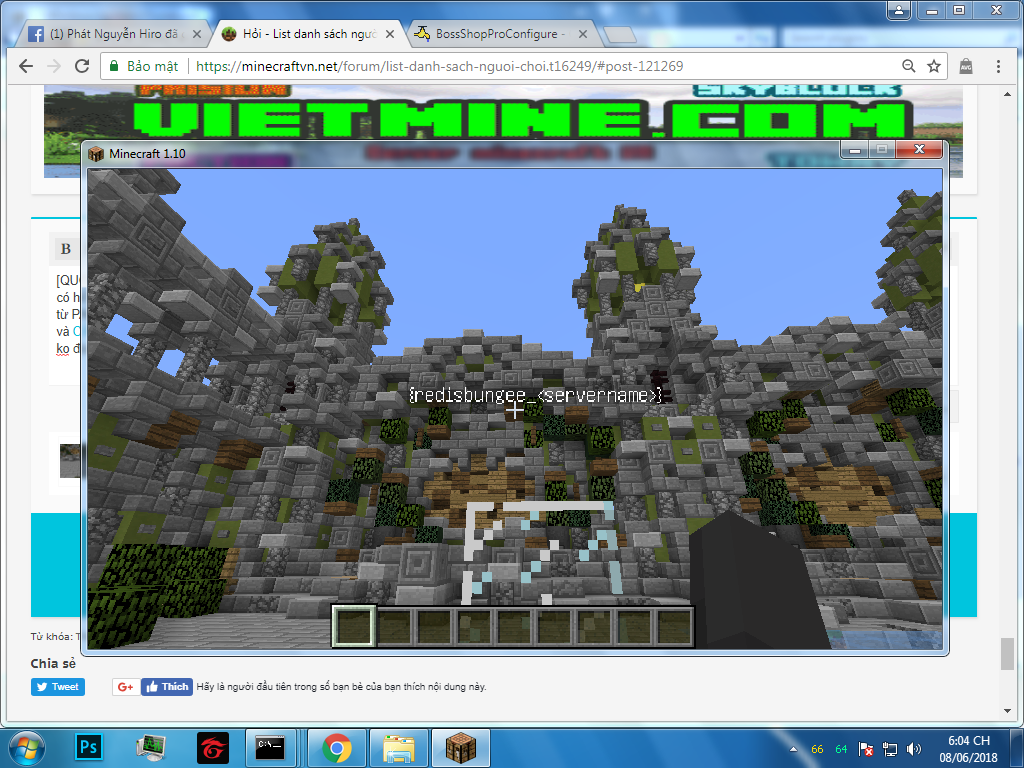Switch to the Facebook Phát Nguyễn Hiro tab

113,34
